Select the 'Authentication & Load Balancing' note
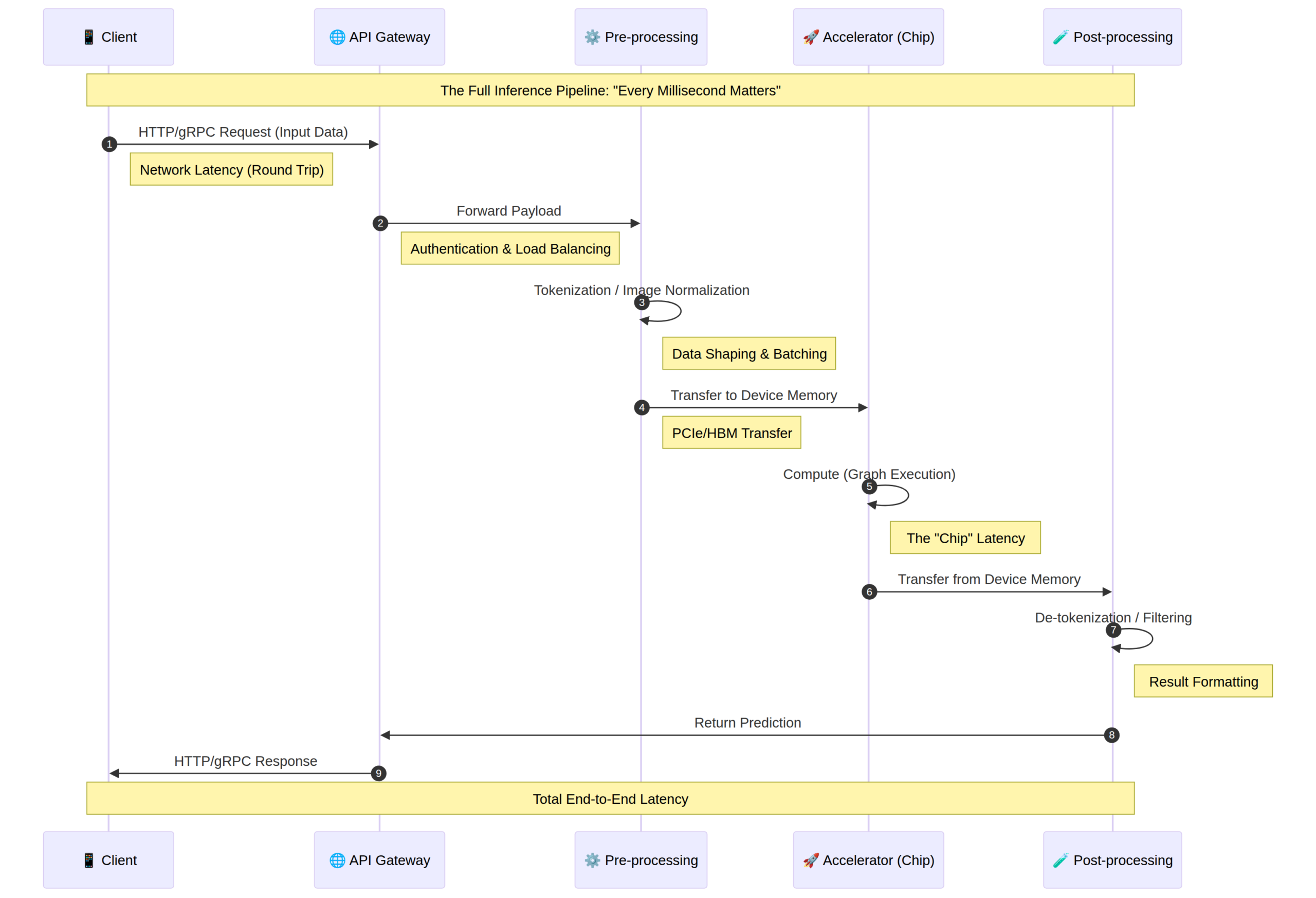This screenshot has width=1316, height=898. (x=510, y=248)
